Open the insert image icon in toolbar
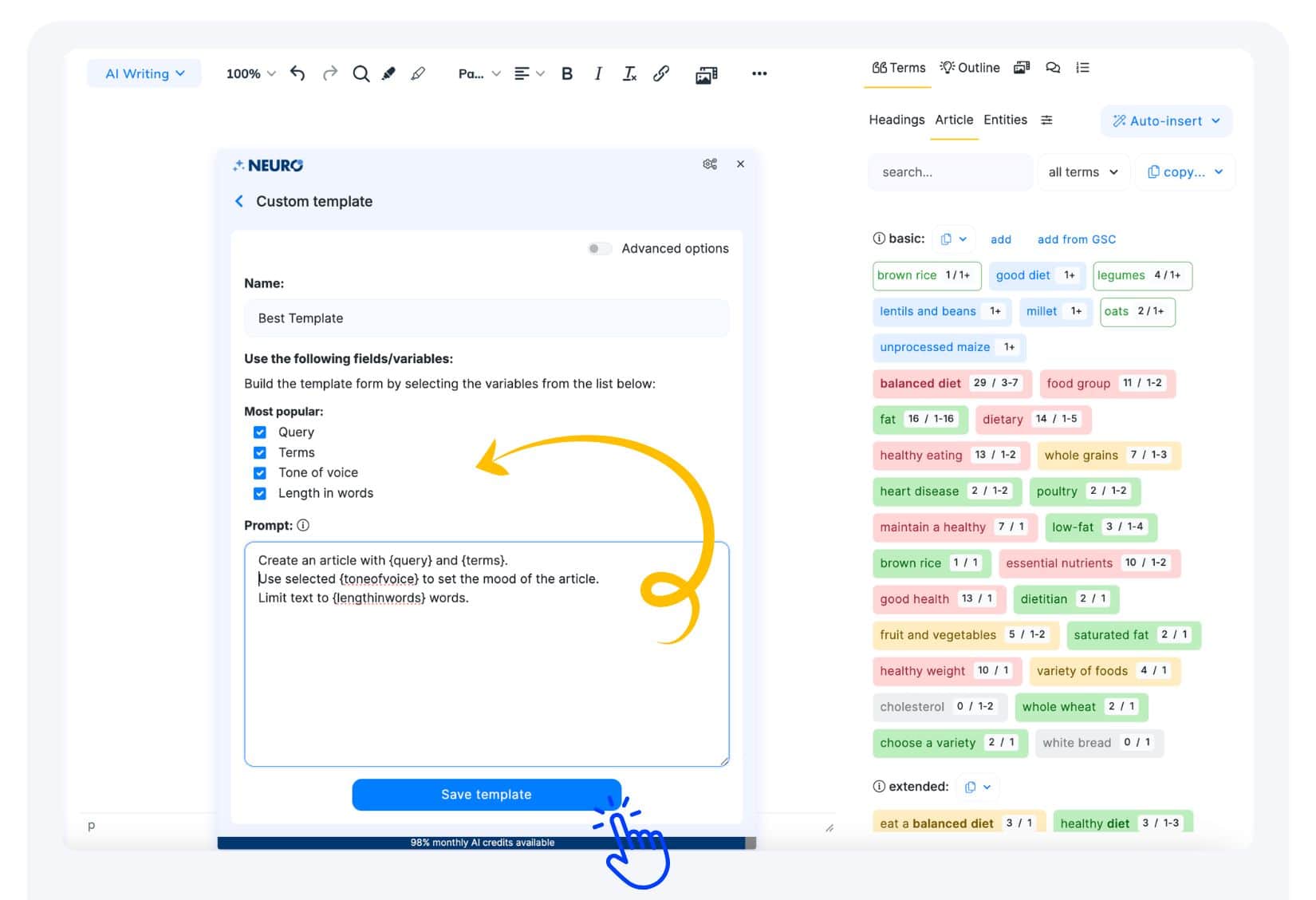Viewport: 1316px width, 900px height. click(x=707, y=74)
